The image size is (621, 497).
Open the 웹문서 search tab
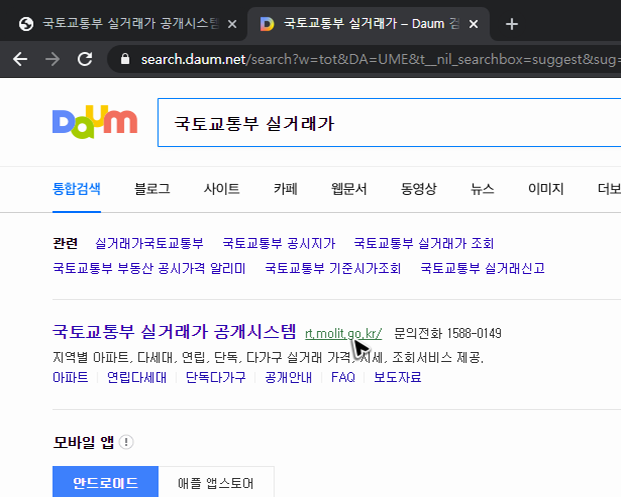tap(349, 189)
